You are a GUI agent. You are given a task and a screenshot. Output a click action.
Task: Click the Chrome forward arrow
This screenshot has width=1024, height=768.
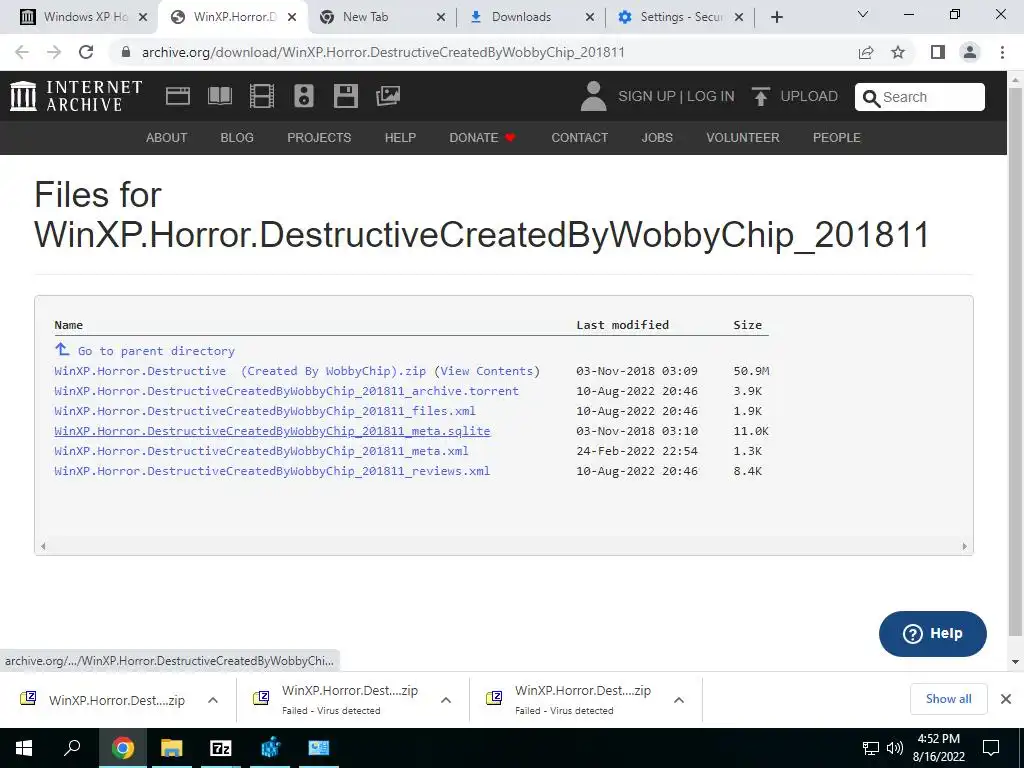[54, 52]
